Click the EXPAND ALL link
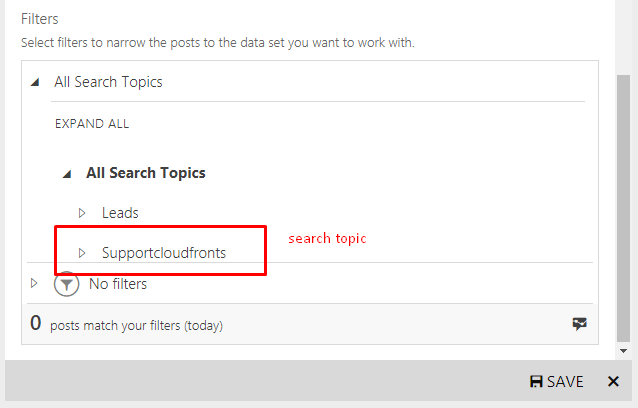Viewport: 638px width, 408px height. click(x=92, y=124)
